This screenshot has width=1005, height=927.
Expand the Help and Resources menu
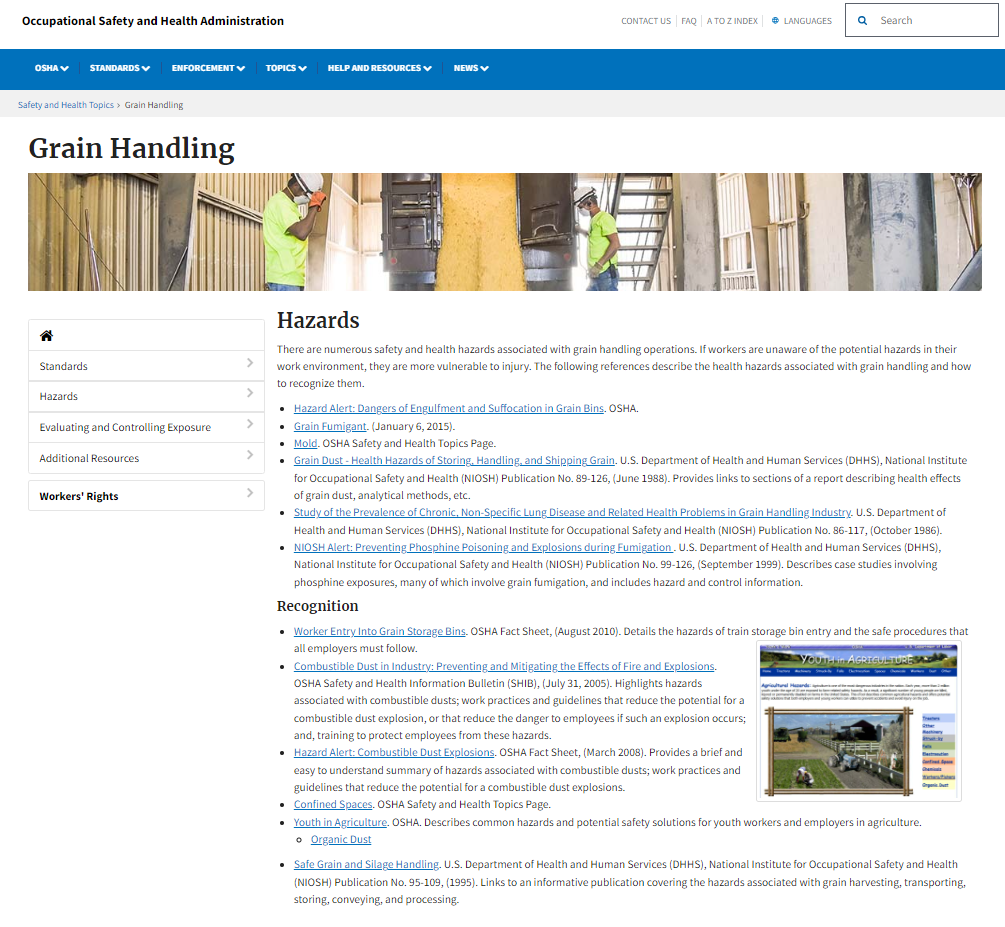(x=379, y=68)
